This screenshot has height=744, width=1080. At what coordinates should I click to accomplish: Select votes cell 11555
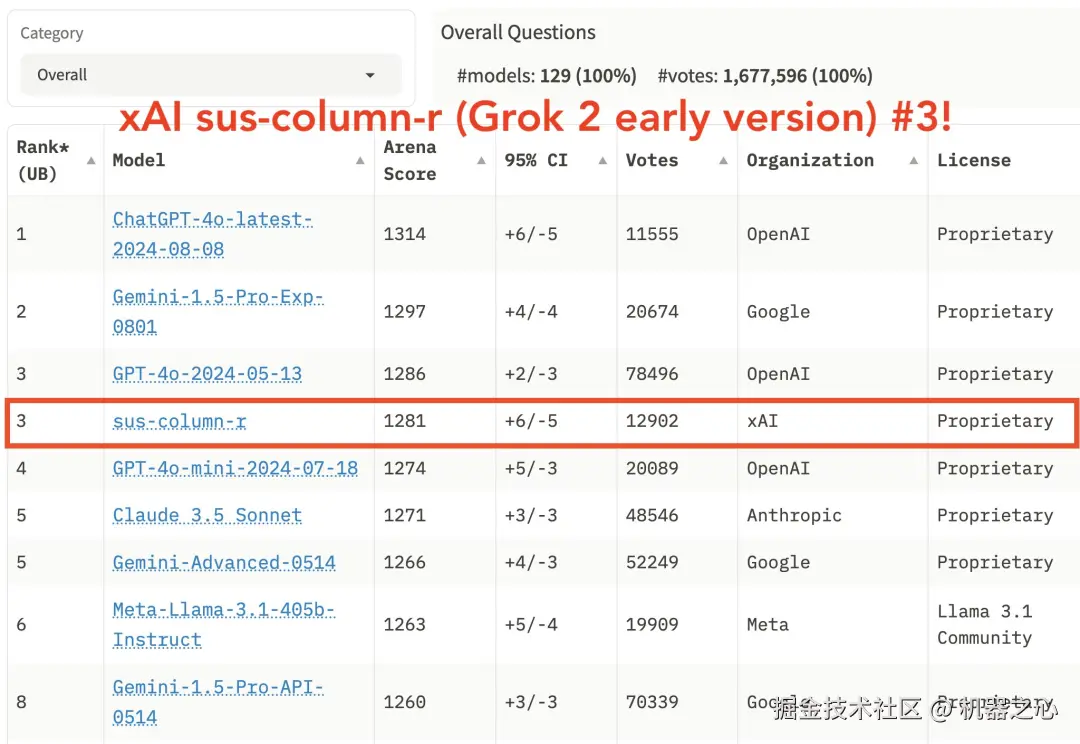652,234
